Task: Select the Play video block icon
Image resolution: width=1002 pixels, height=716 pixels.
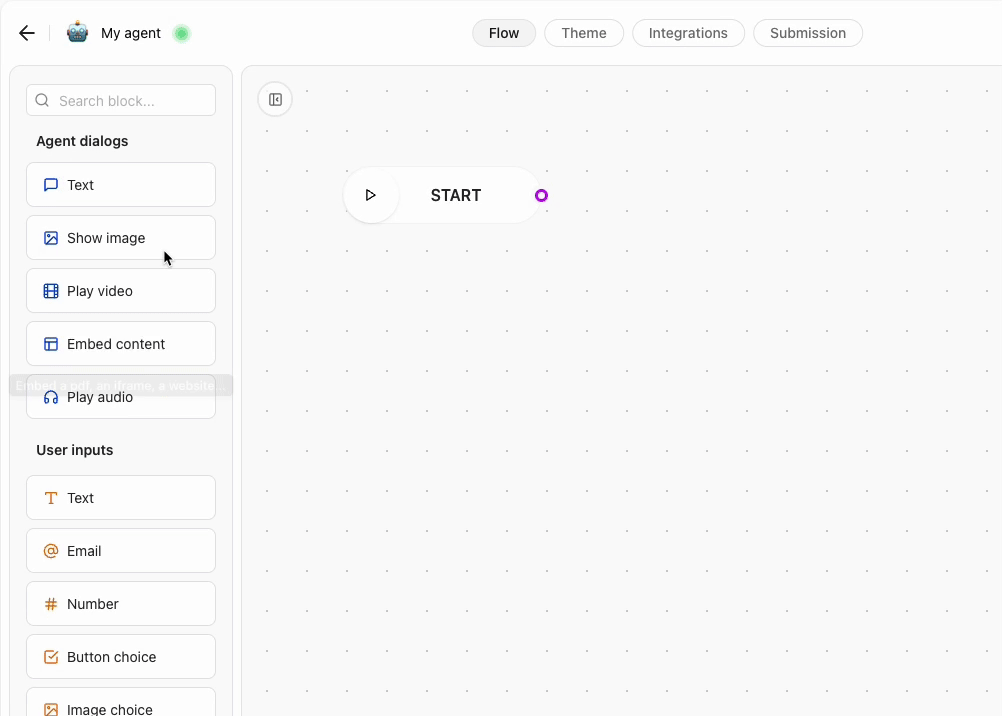Action: point(50,291)
